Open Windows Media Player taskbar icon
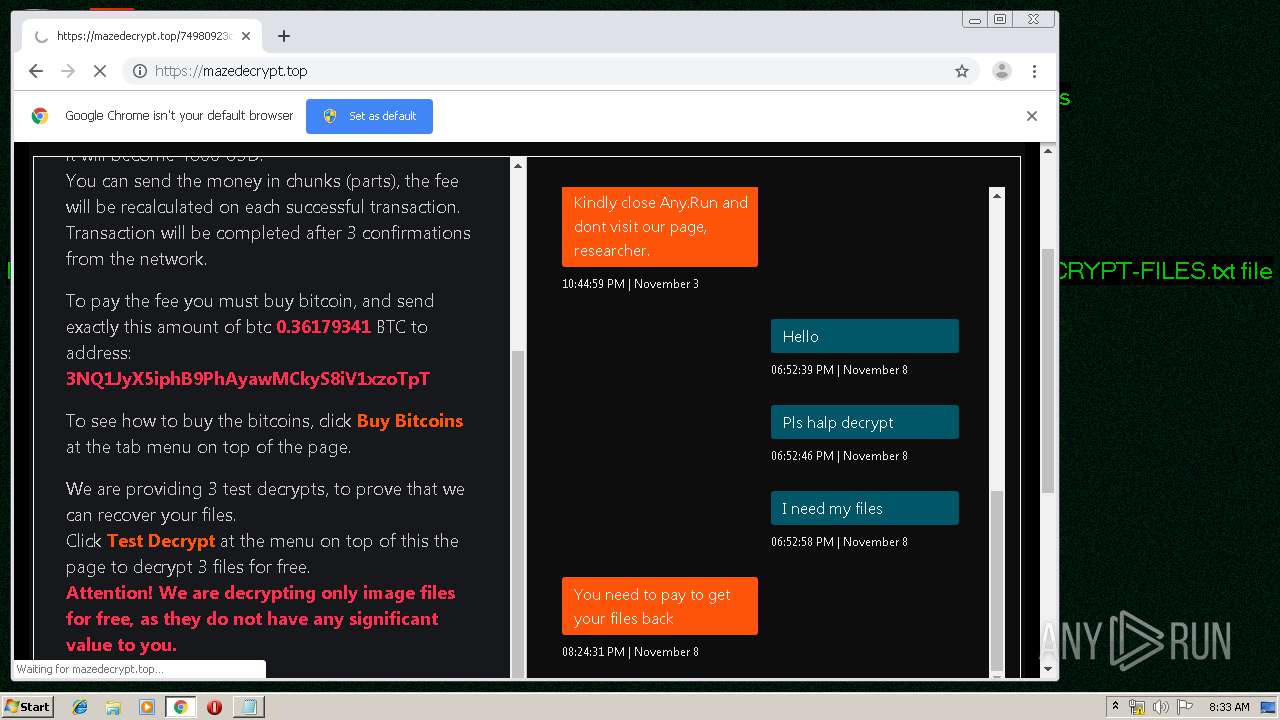 click(147, 707)
